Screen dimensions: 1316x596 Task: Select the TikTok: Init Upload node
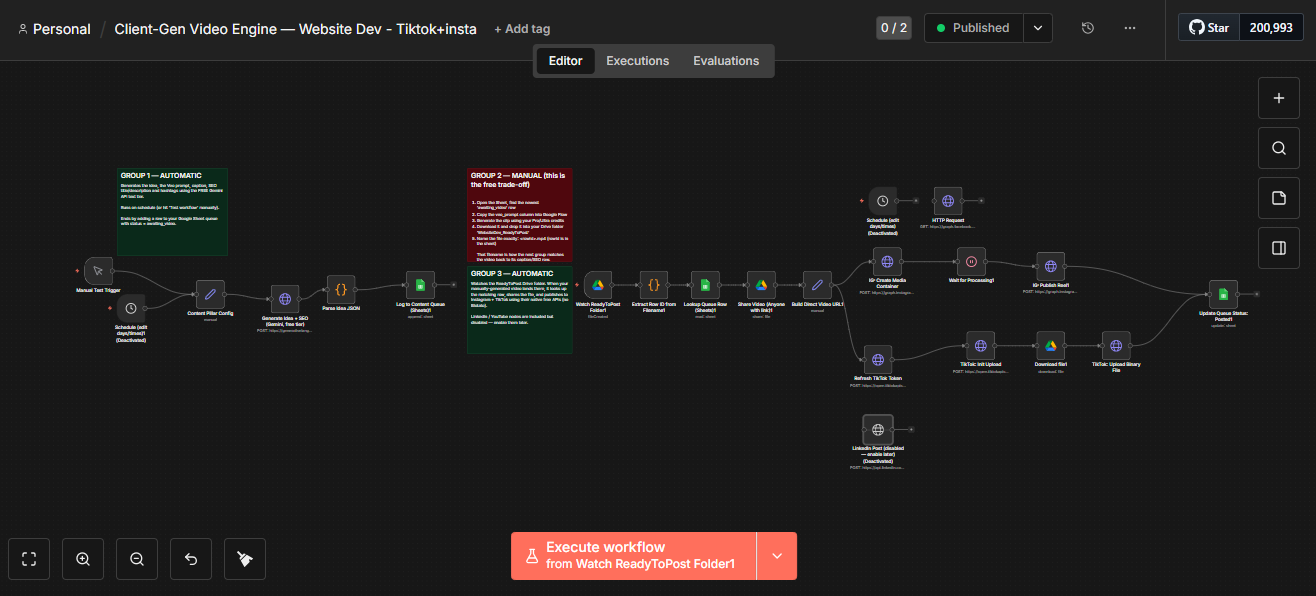pos(981,346)
